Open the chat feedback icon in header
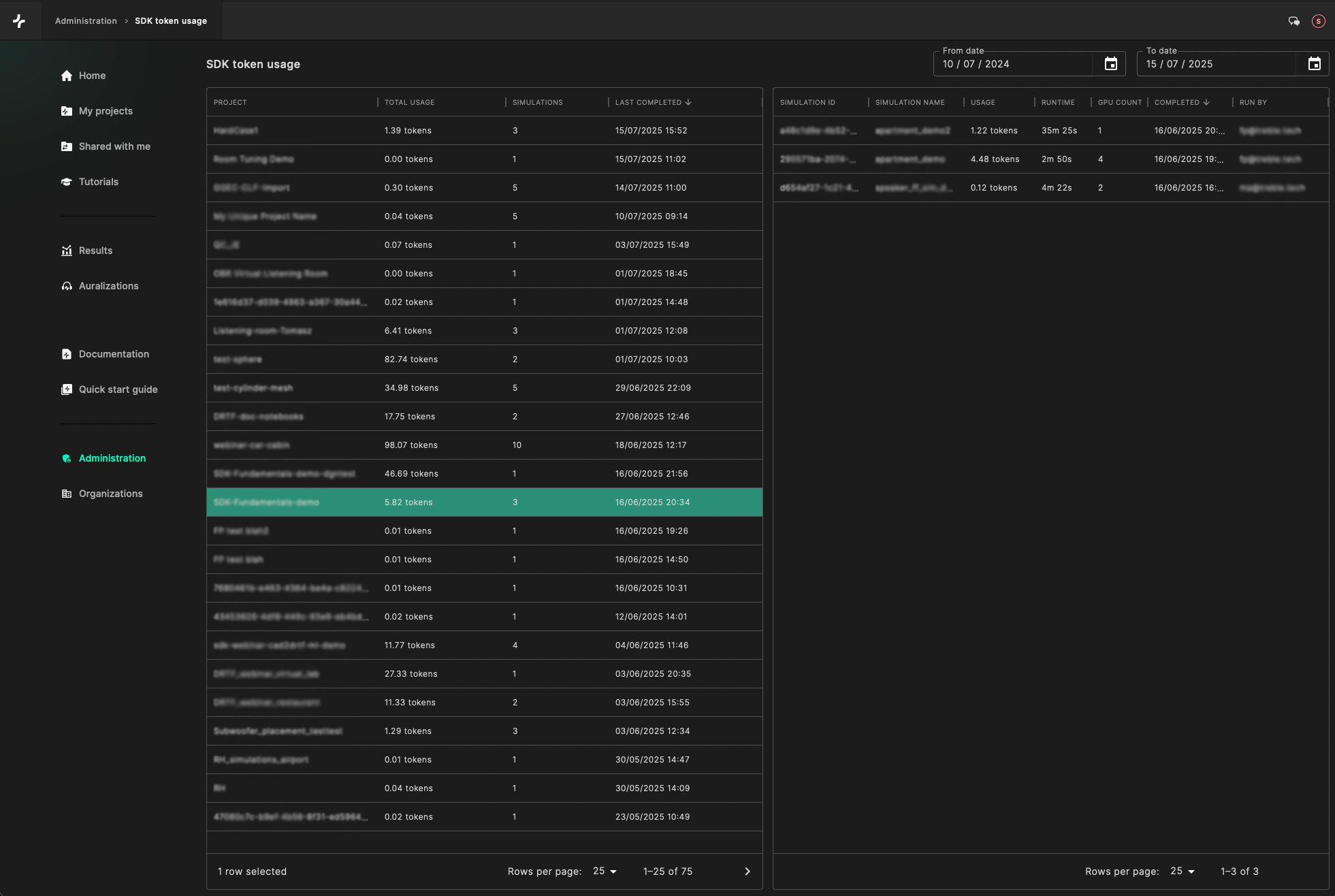Viewport: 1335px width, 896px height. pos(1293,21)
